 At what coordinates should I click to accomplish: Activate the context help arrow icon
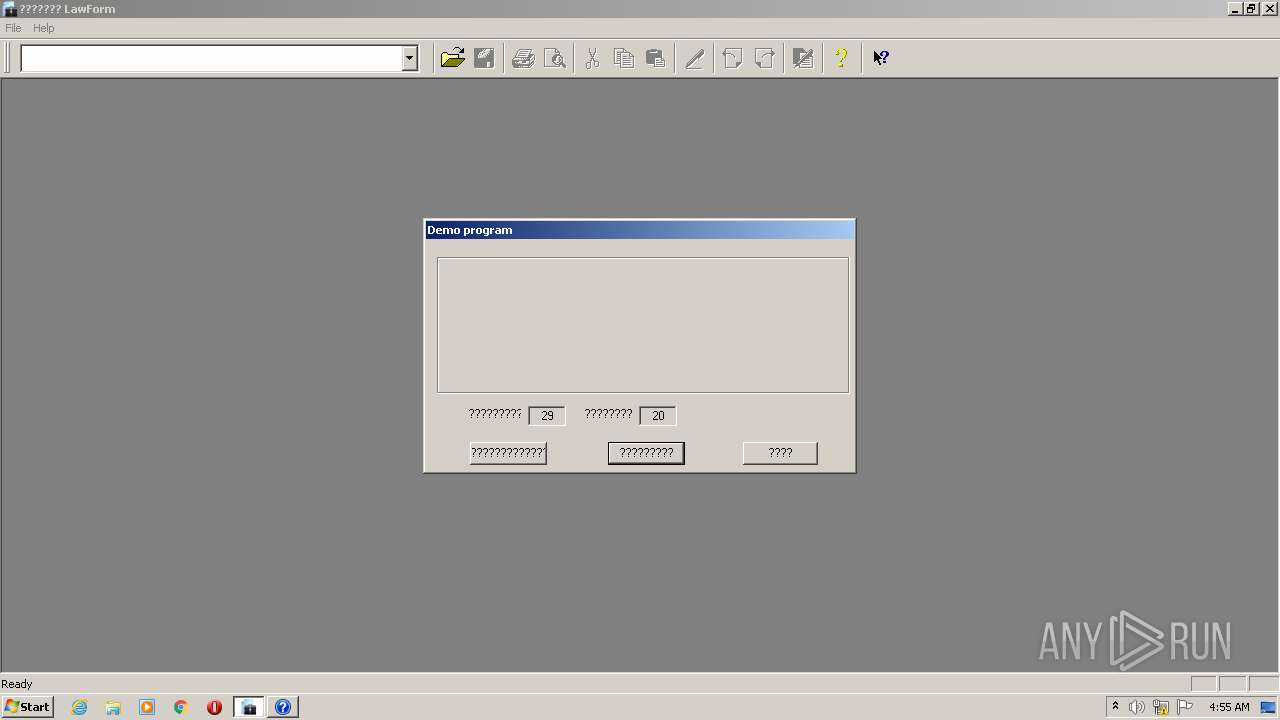click(880, 58)
